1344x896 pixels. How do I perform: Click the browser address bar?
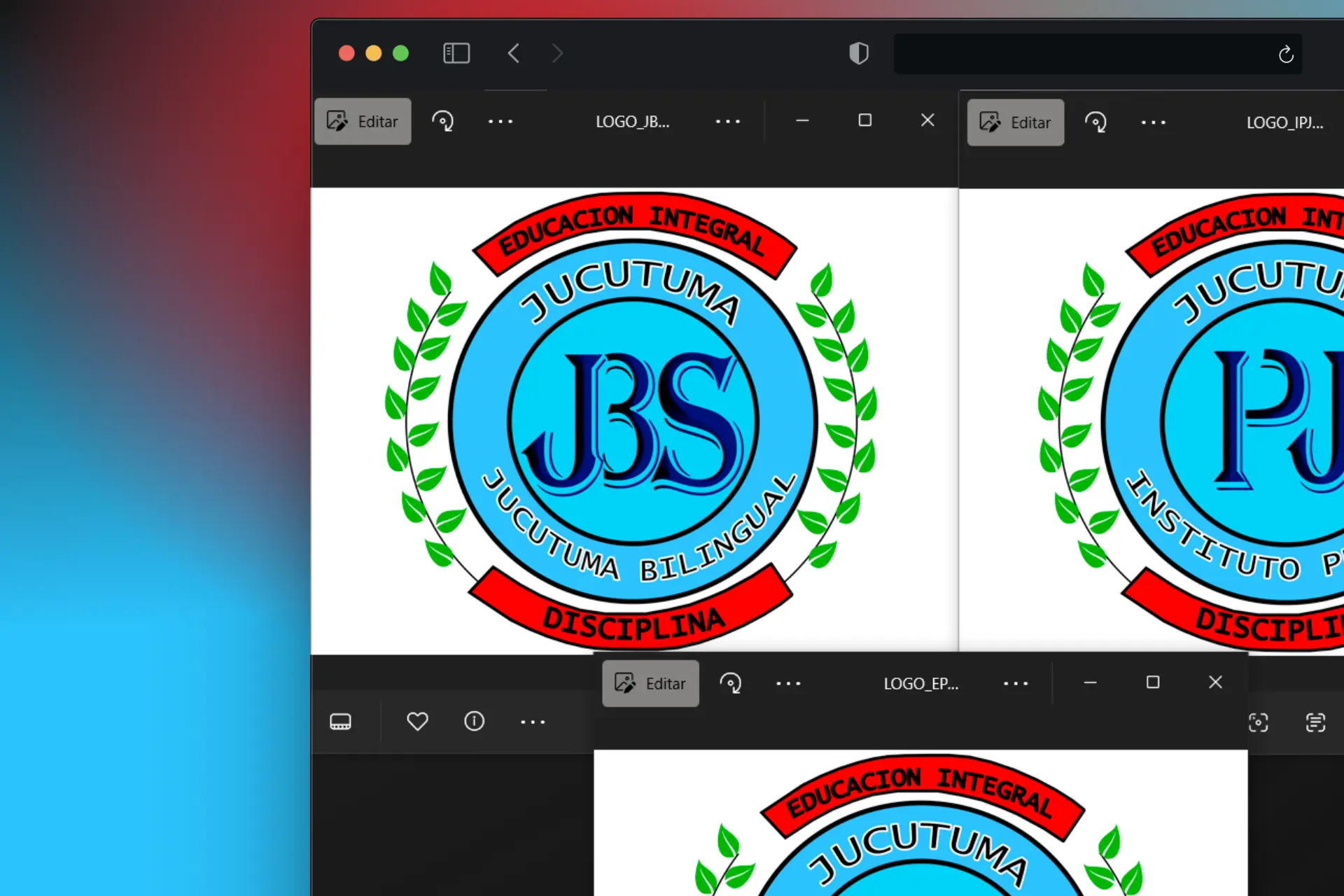coord(1078,54)
